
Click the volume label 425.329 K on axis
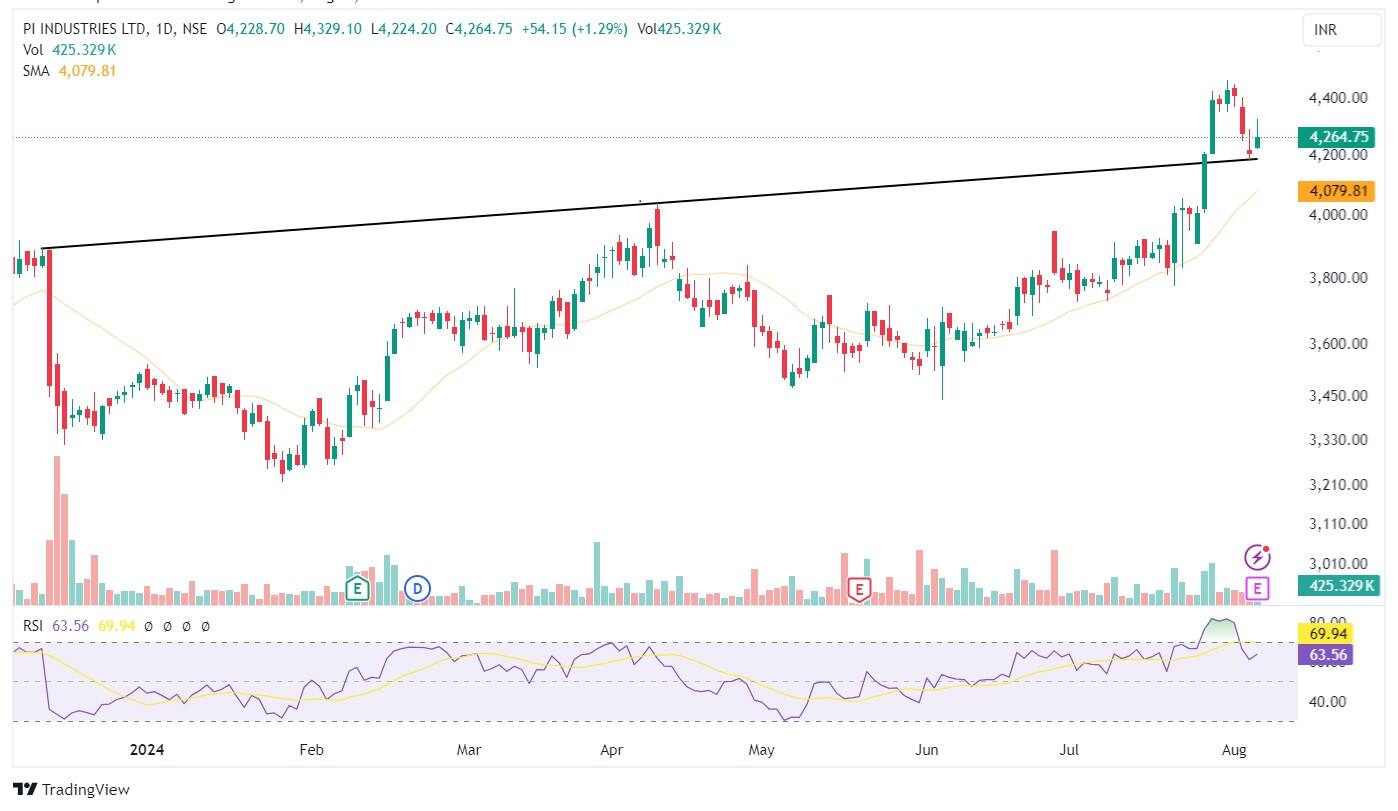coord(1337,586)
